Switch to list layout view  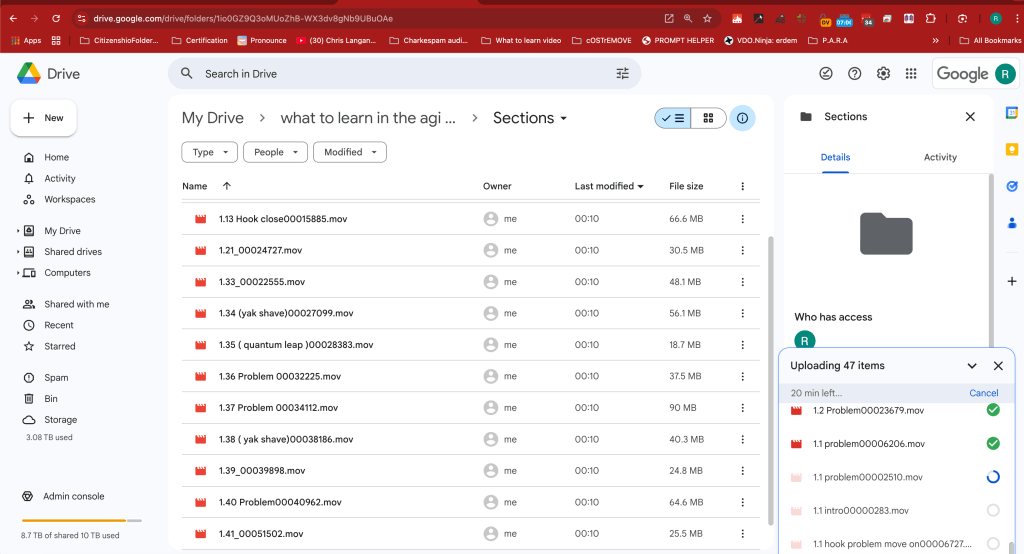[673, 118]
